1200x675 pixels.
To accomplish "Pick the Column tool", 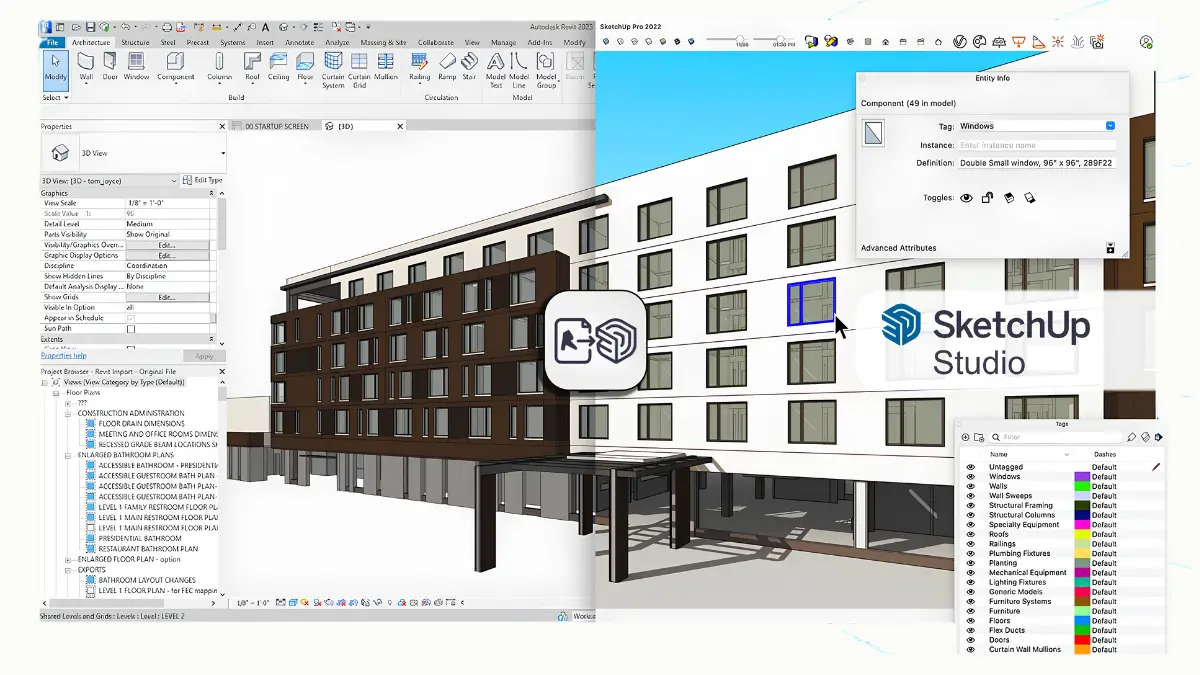I will tap(219, 66).
